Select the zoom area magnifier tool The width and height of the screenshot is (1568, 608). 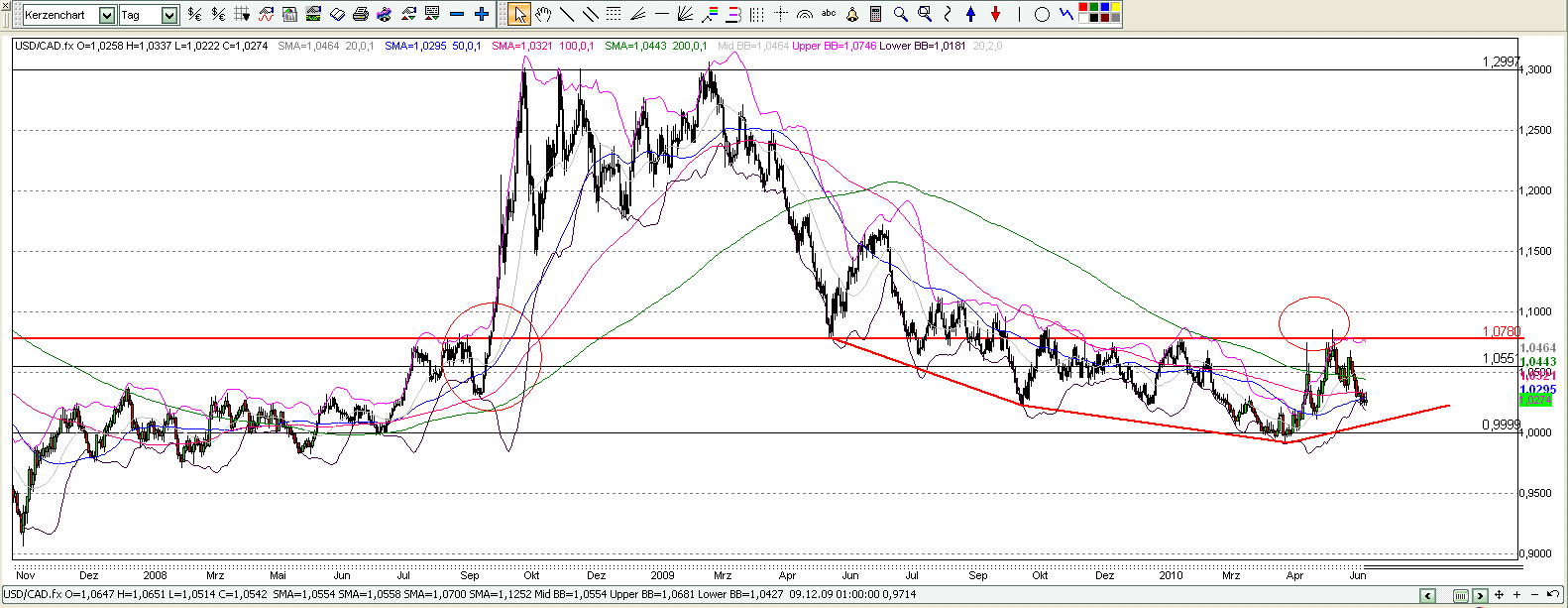point(925,14)
